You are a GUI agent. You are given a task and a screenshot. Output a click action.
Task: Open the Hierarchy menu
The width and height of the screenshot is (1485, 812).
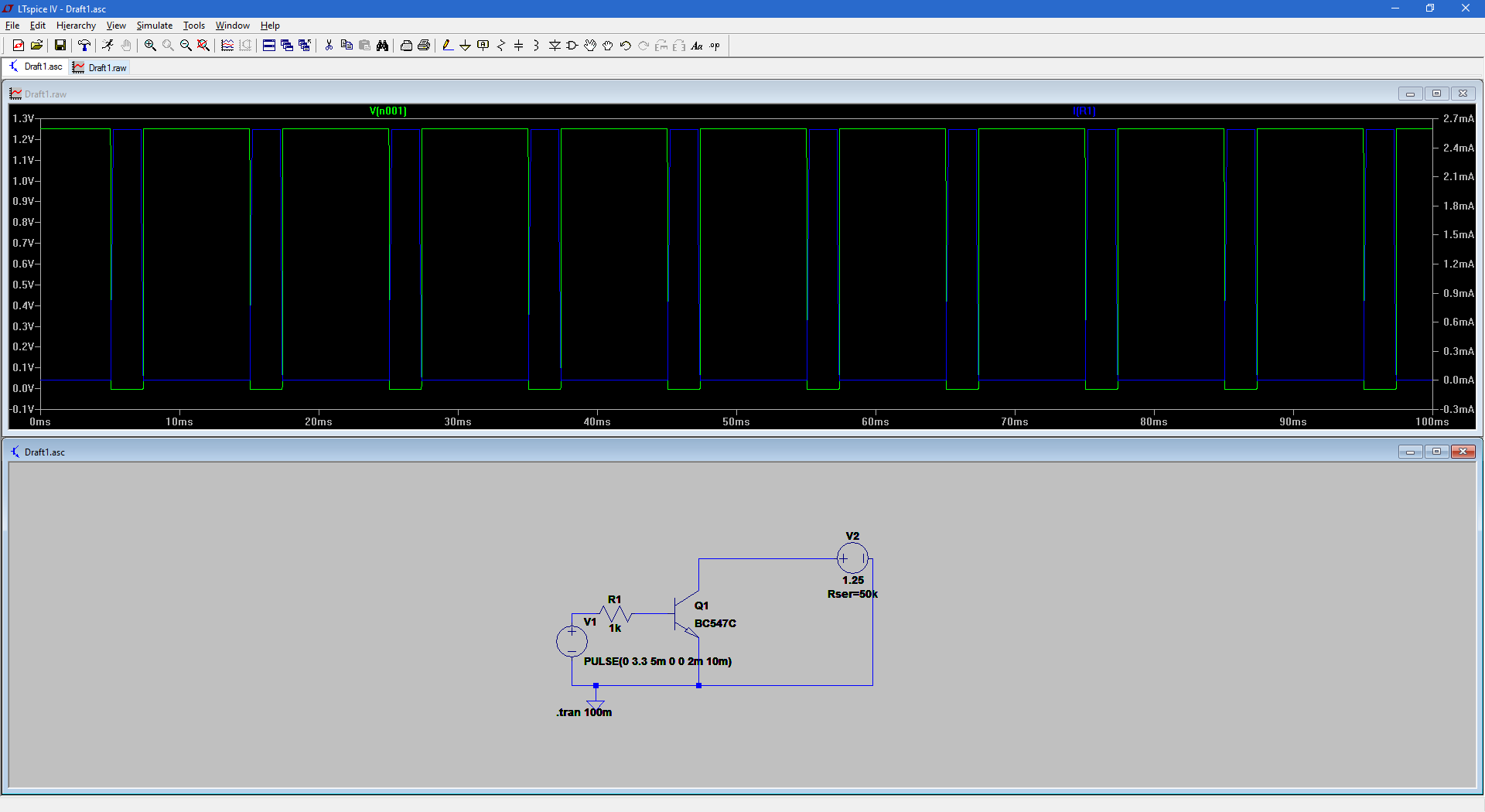click(76, 26)
